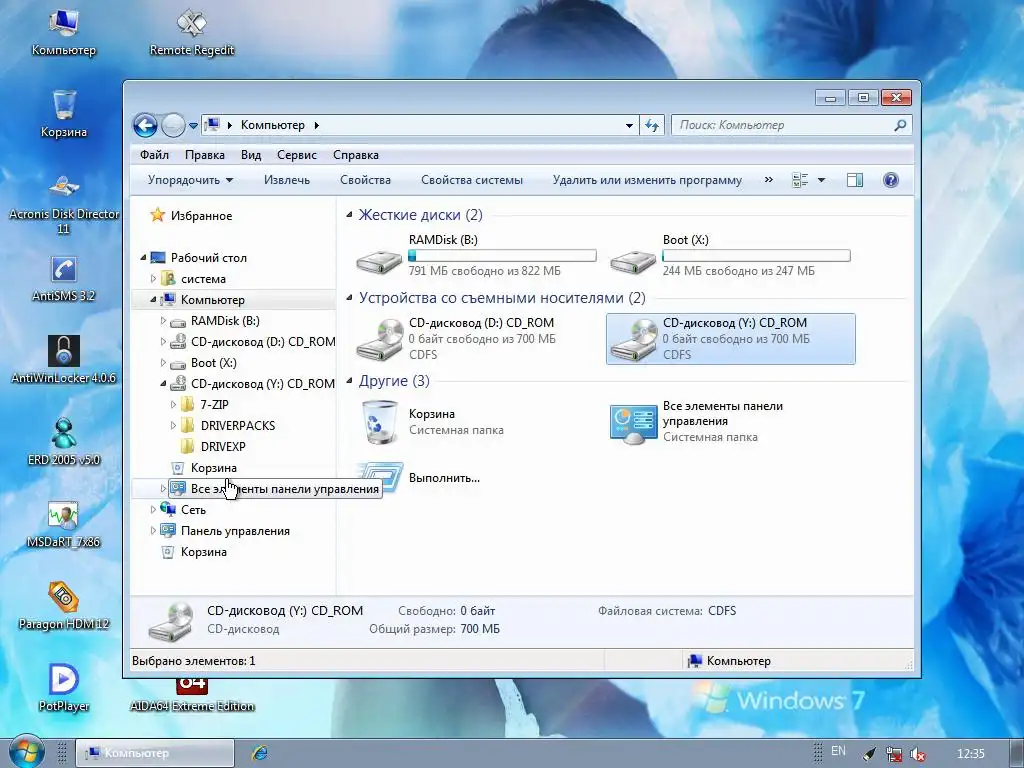Collapse Устройства со съемными носителями group
The height and width of the screenshot is (768, 1024).
click(349, 298)
